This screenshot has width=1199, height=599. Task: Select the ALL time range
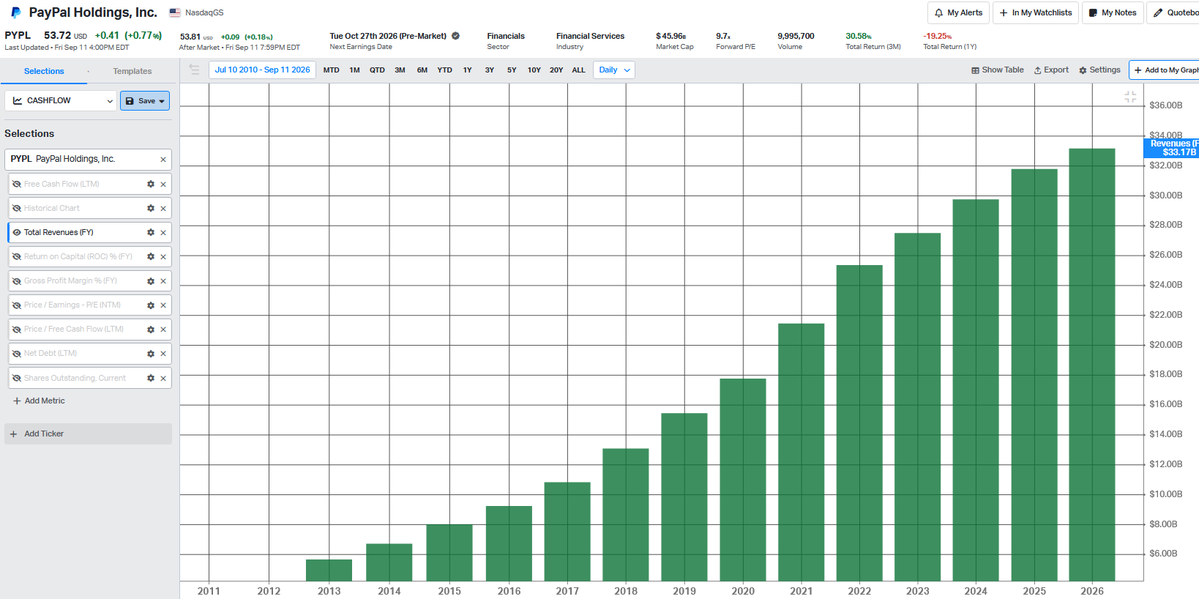point(579,70)
